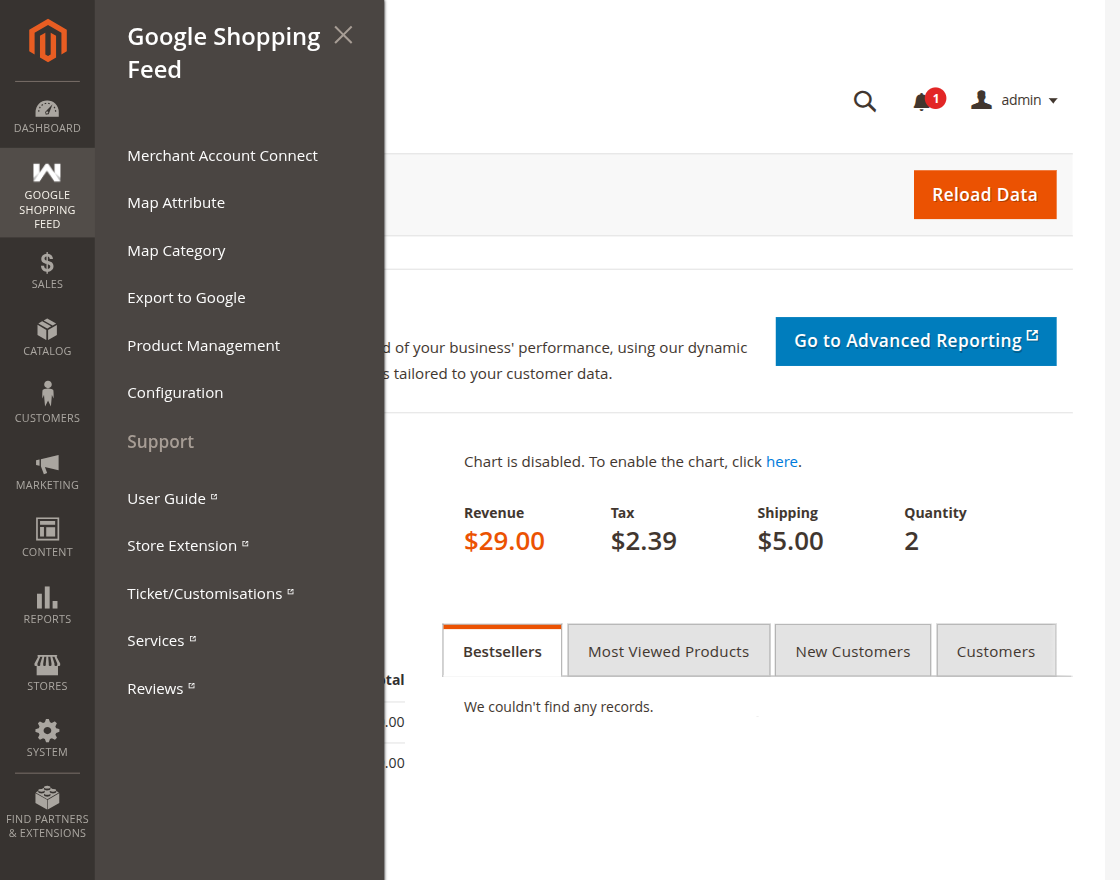Image resolution: width=1120 pixels, height=880 pixels.
Task: Open the Ticket/Customisations external link
Action: 210,594
